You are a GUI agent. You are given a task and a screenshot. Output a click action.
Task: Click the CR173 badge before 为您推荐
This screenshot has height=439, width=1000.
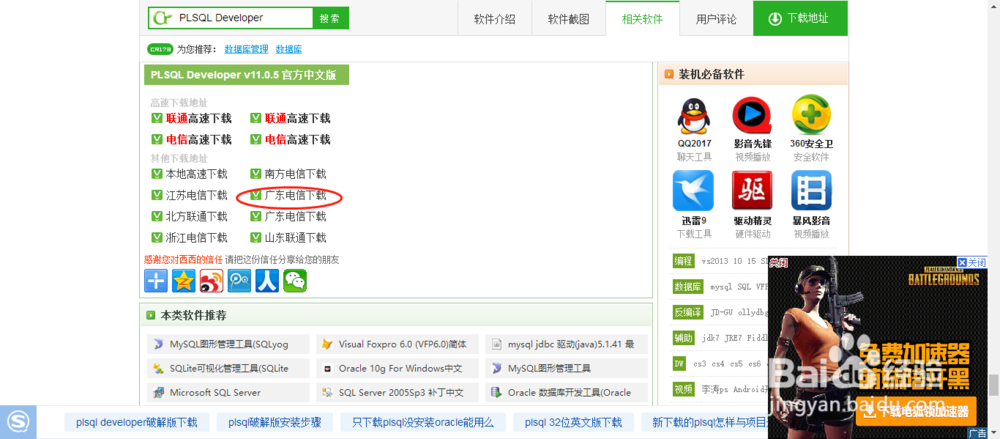pyautogui.click(x=160, y=49)
